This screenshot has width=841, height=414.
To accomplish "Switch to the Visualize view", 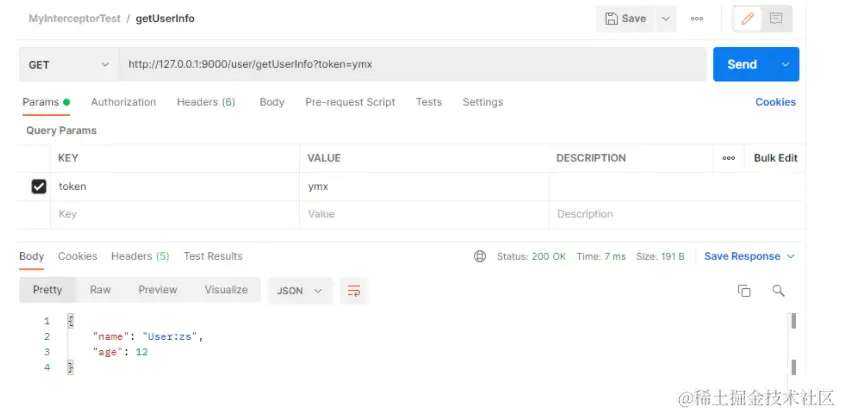I will tap(226, 290).
